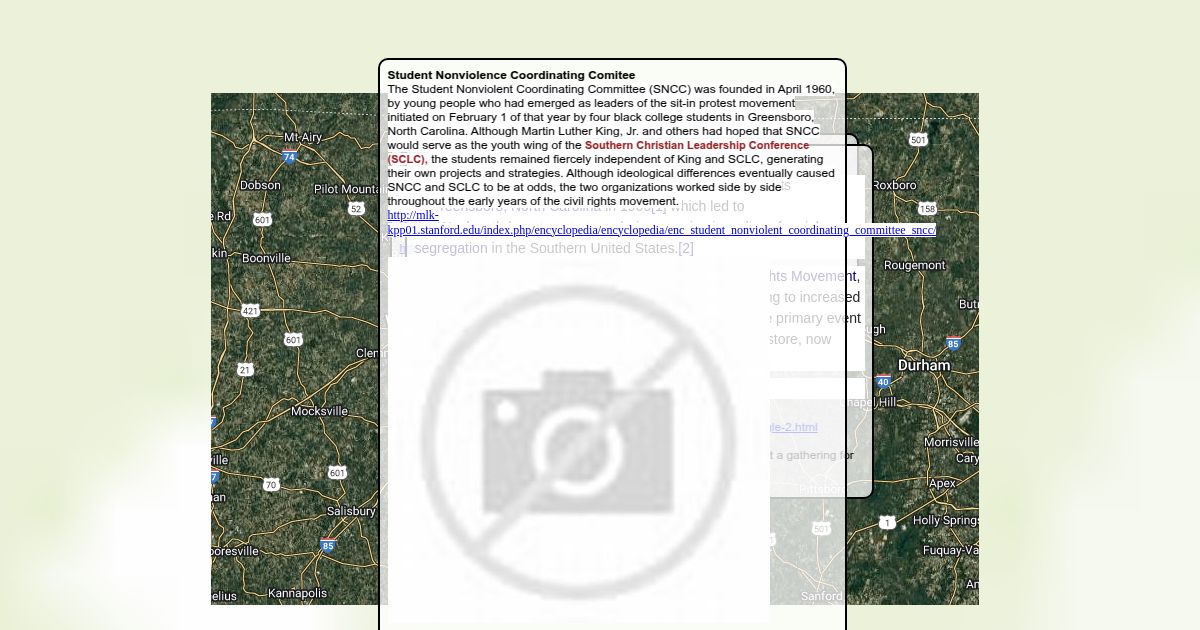Click the route 601 shield below Dobson
The image size is (1200, 630).
tap(262, 219)
